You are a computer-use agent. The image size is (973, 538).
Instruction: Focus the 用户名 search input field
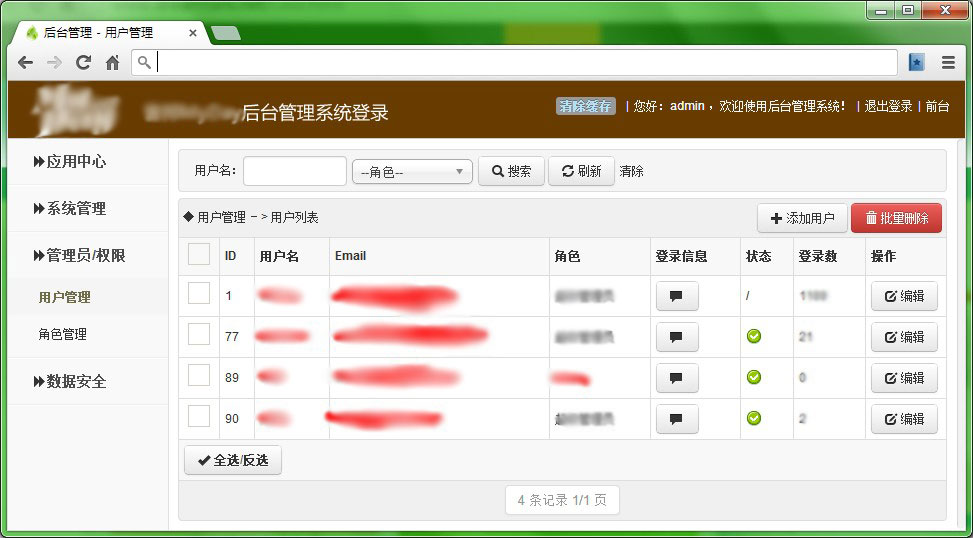tap(294, 171)
